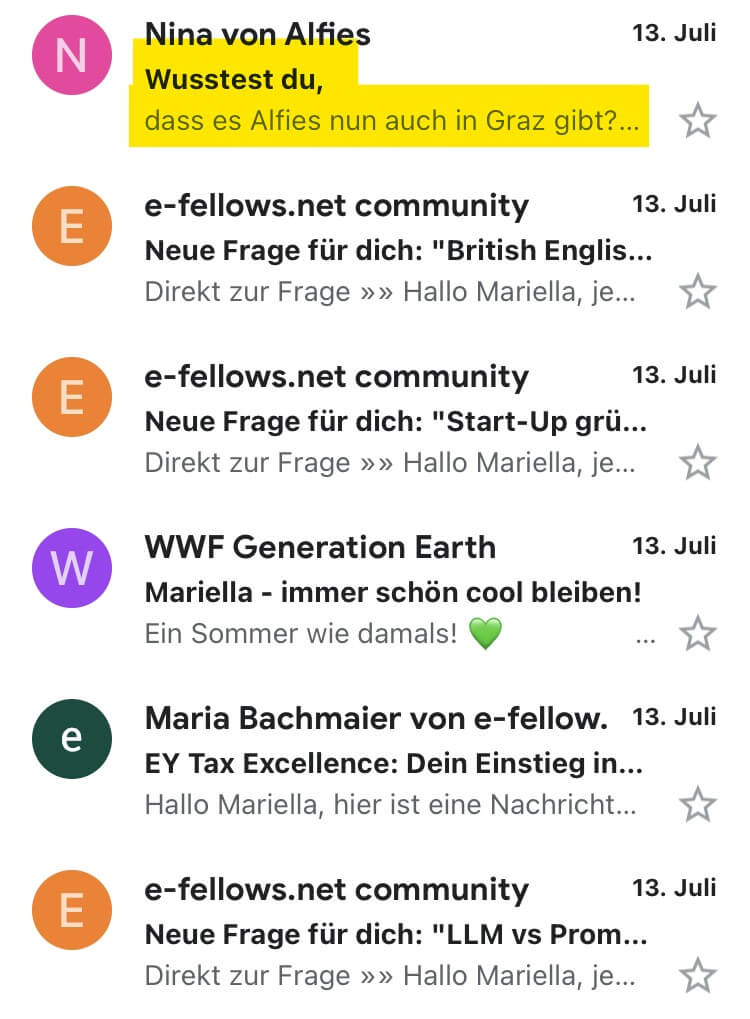Tap the orange E avatar beside the "Start-Up grü..." email

point(71,397)
